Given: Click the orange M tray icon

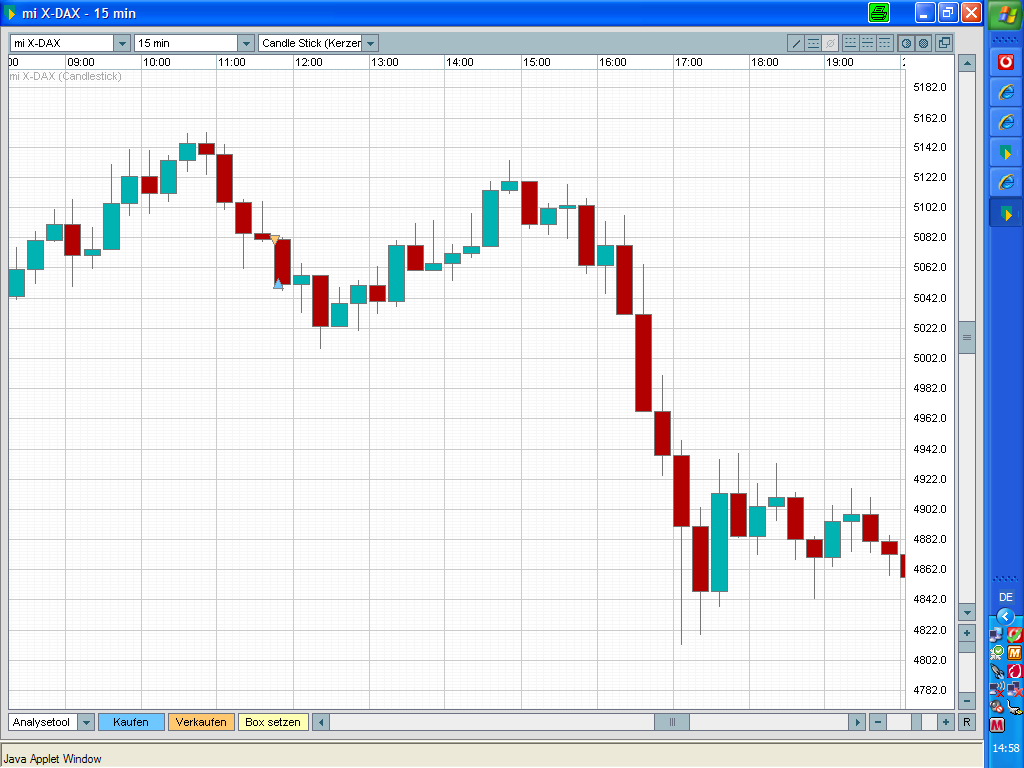Looking at the screenshot, I should click(x=1014, y=652).
